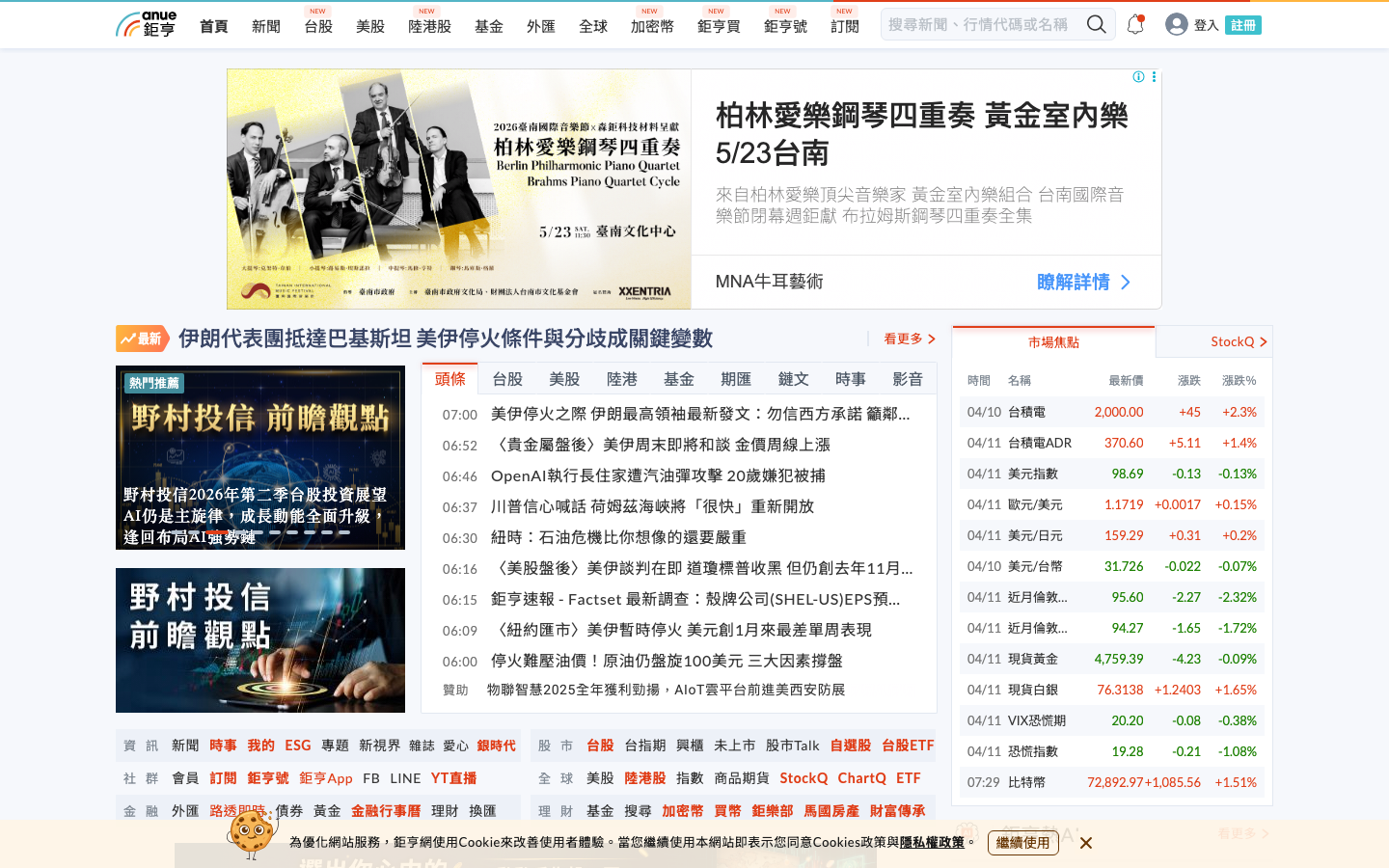Click the 註冊 button
The width and height of the screenshot is (1389, 868).
point(1243,25)
